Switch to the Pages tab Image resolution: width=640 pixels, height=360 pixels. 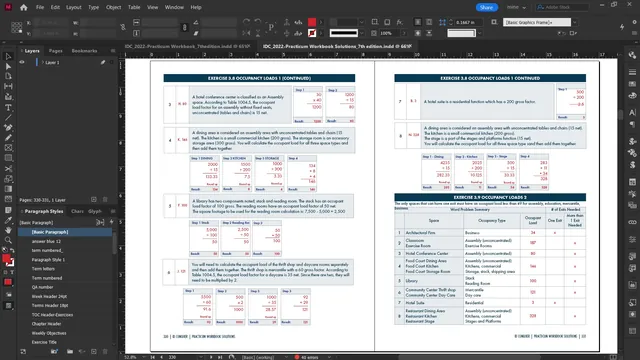[56, 51]
